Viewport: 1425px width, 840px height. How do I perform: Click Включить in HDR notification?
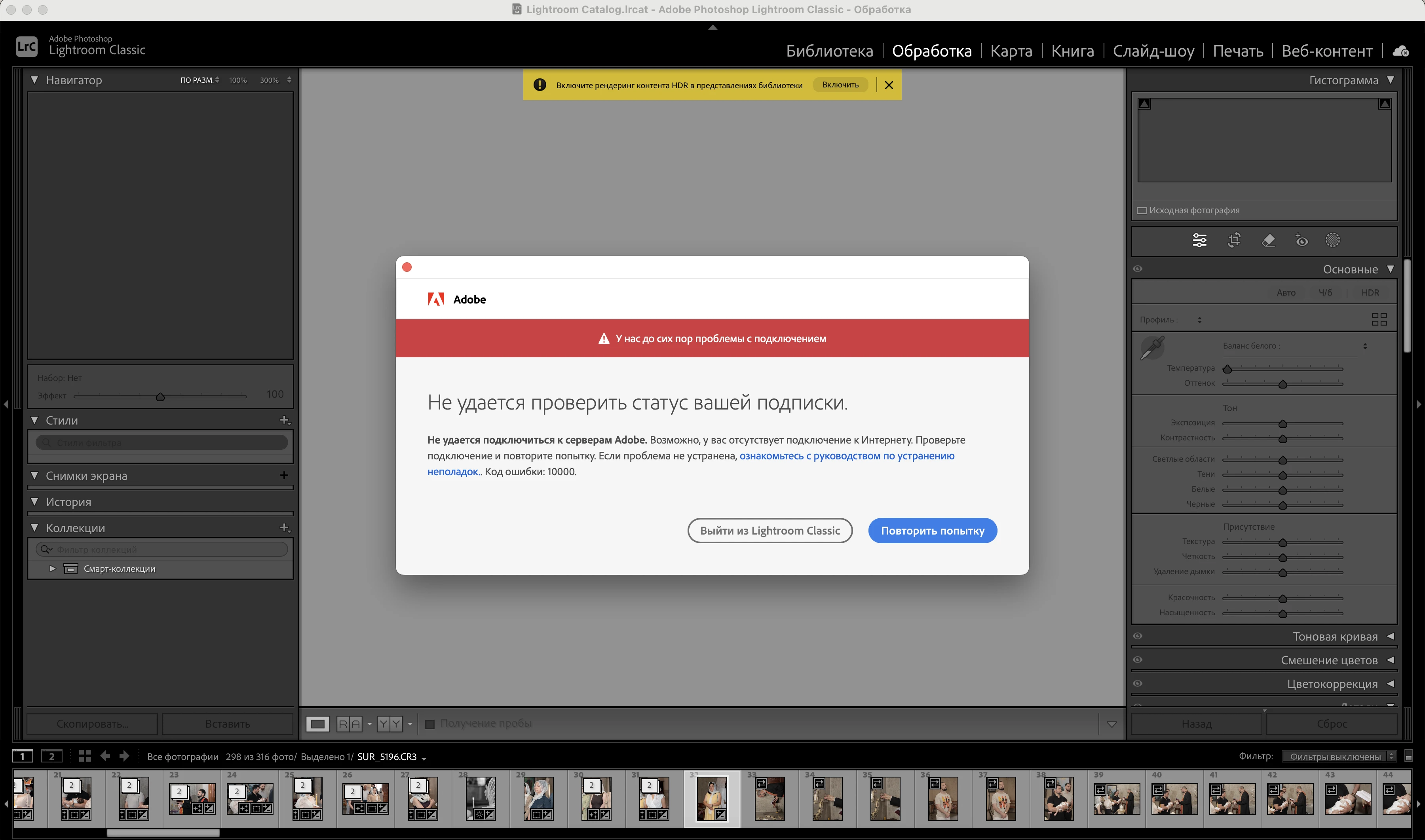point(840,85)
